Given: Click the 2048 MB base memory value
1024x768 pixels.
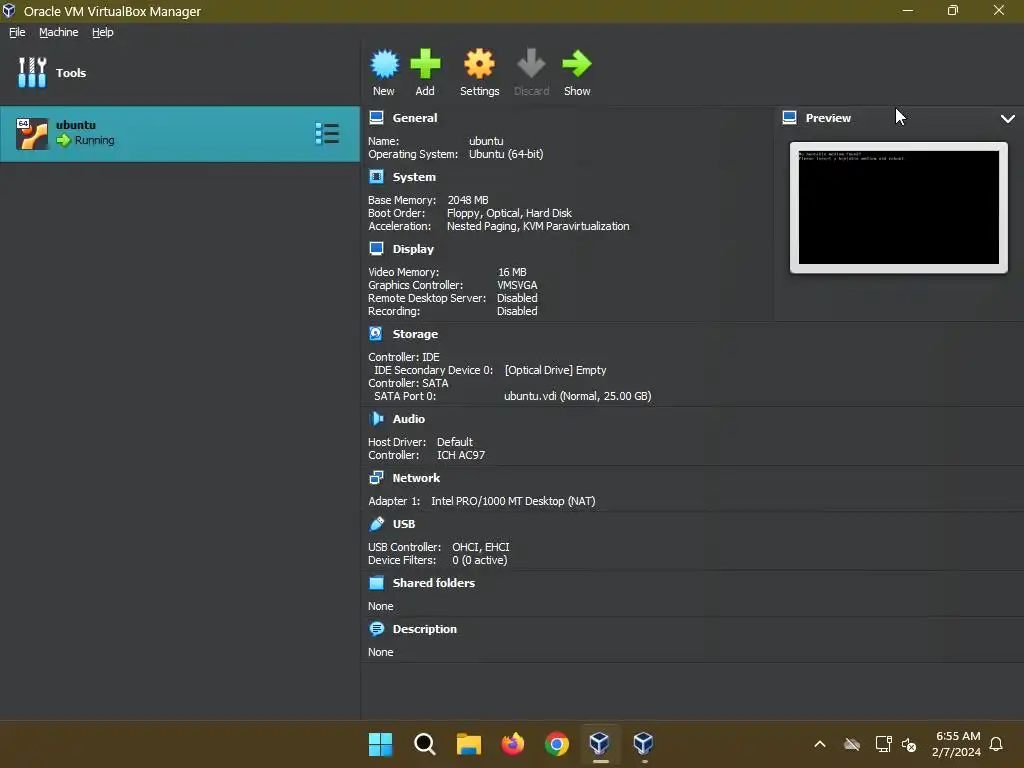Looking at the screenshot, I should pos(468,200).
